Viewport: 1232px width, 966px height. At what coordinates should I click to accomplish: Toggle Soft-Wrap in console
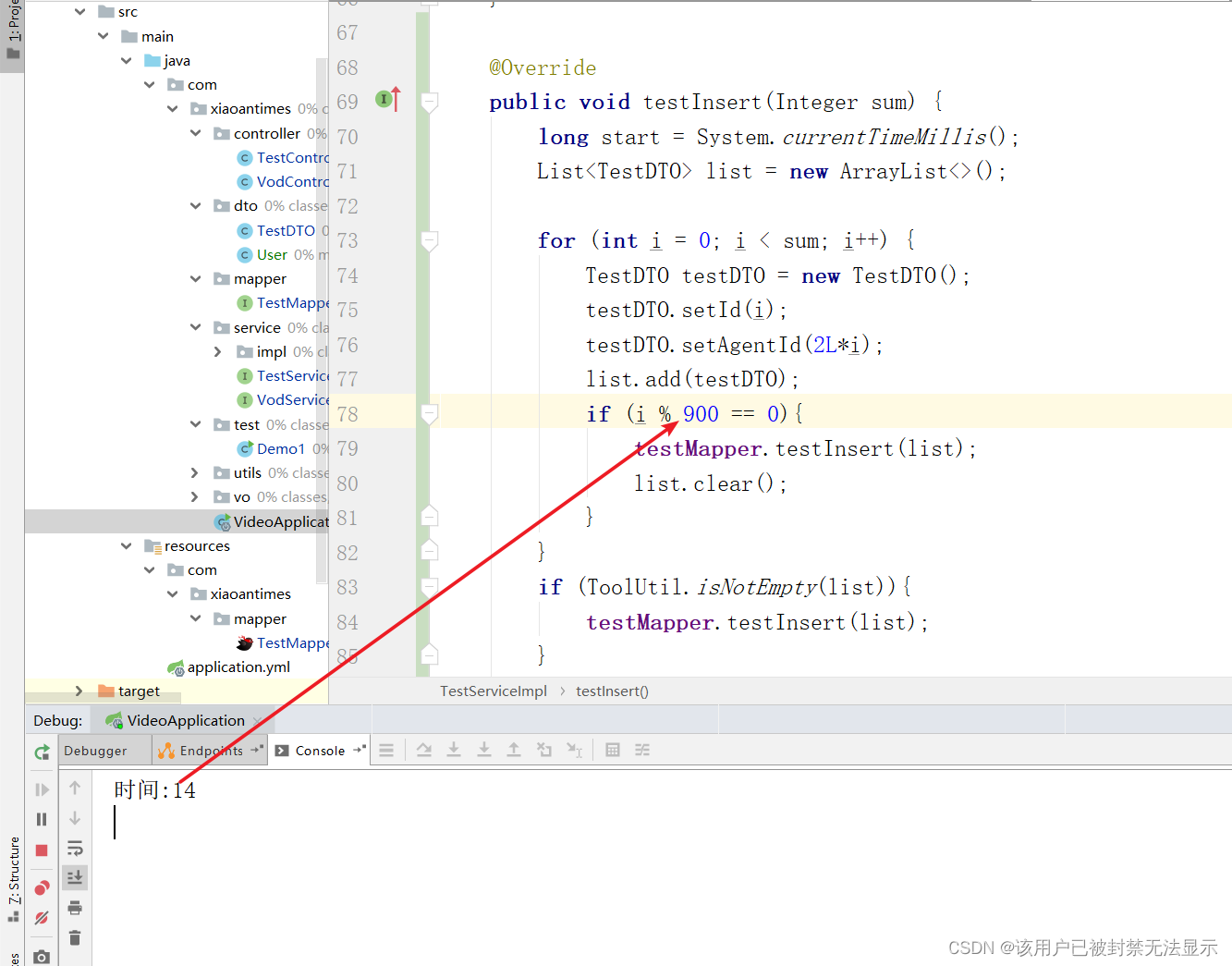click(x=75, y=848)
